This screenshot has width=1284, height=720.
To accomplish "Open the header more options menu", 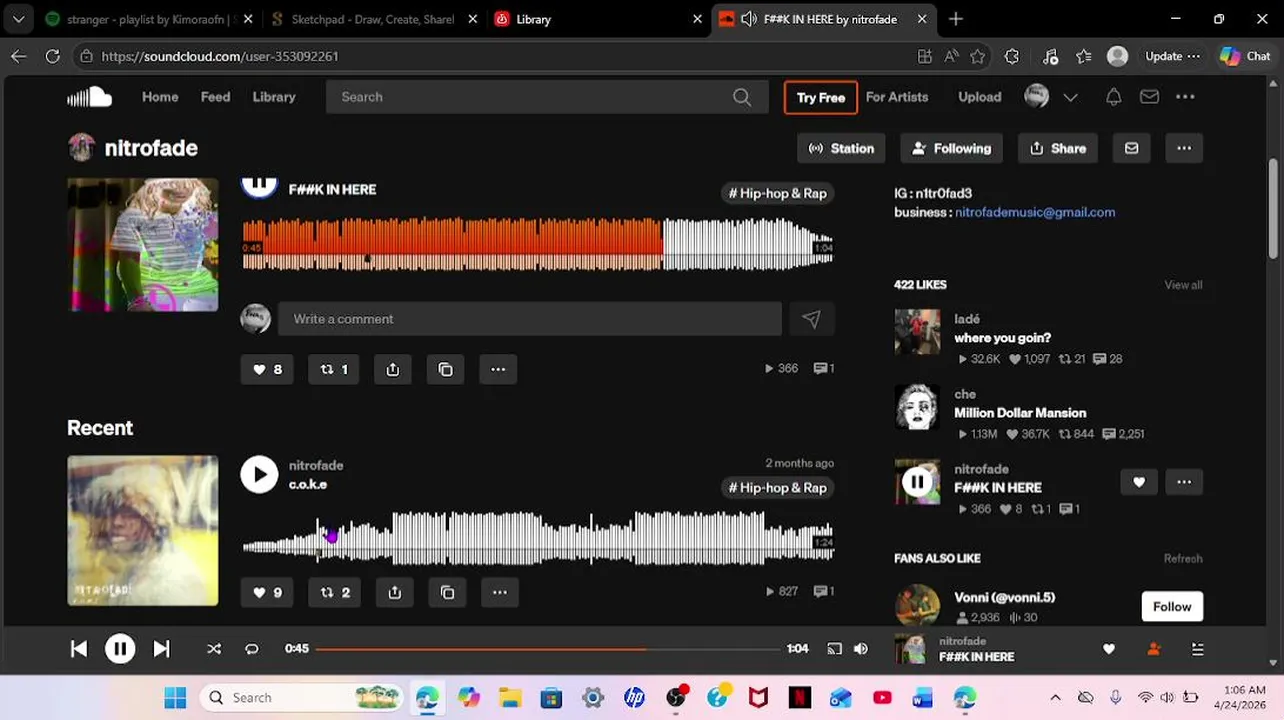I will pyautogui.click(x=1185, y=97).
